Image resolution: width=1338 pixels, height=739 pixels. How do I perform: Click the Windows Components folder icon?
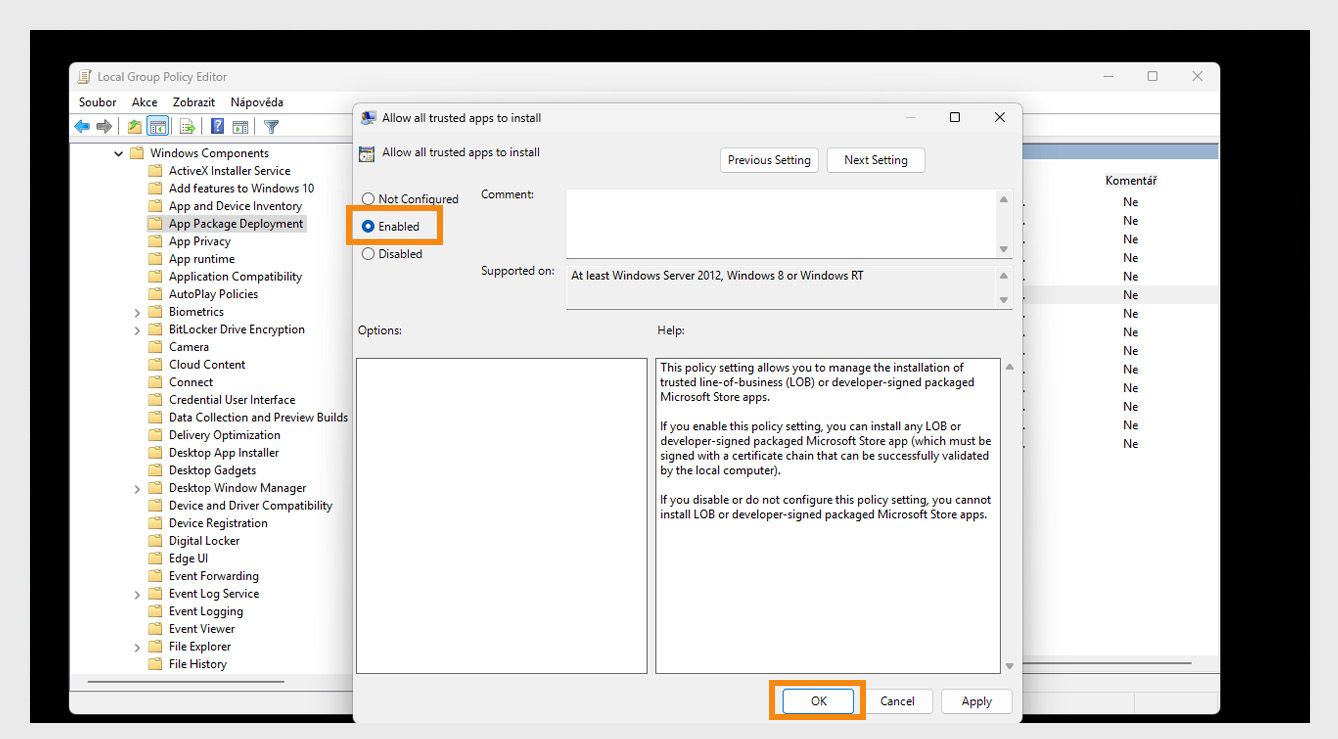tap(137, 153)
